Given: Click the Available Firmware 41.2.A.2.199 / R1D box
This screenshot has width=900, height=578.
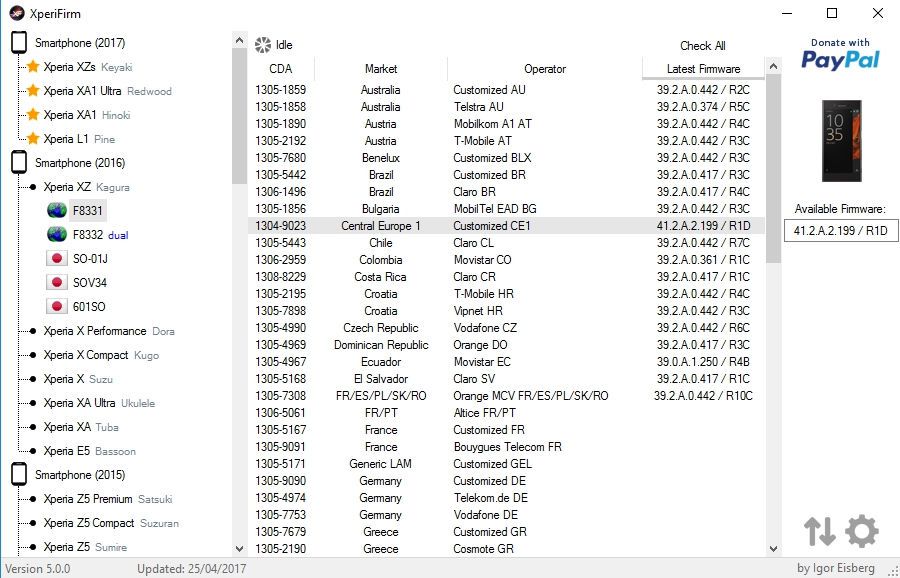Looking at the screenshot, I should point(841,231).
